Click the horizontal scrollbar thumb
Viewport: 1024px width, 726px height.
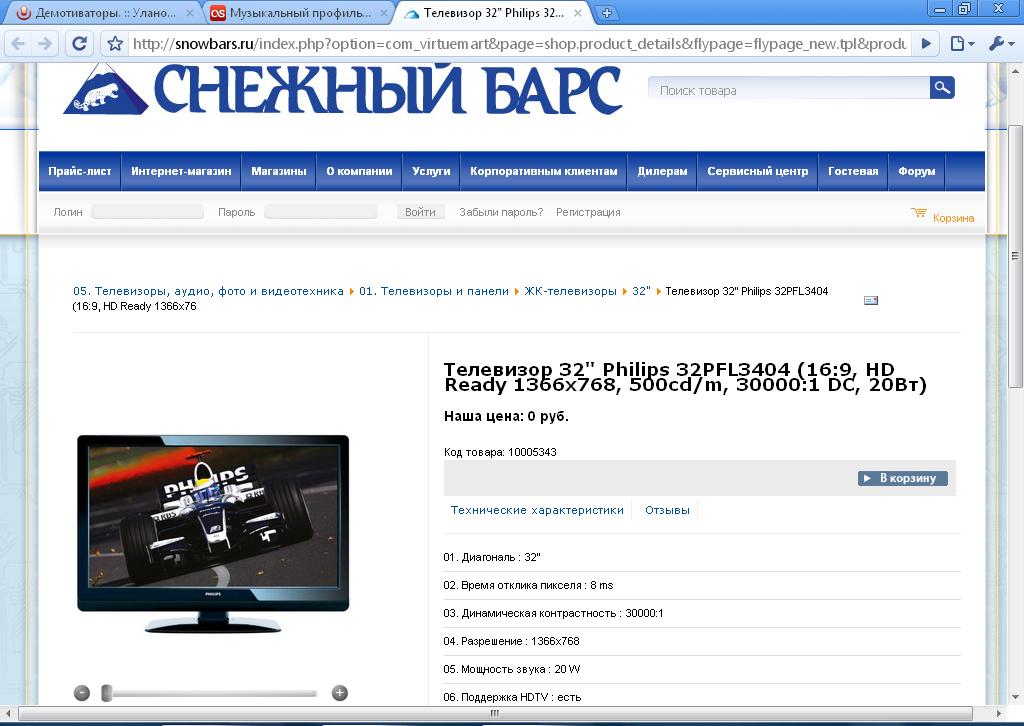coord(496,713)
